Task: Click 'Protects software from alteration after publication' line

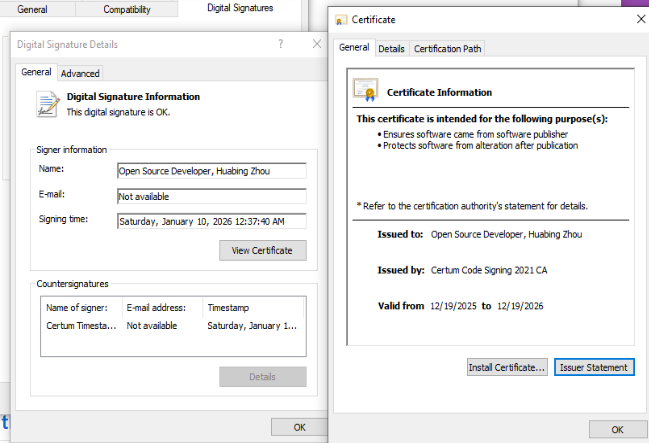Action: [x=480, y=146]
